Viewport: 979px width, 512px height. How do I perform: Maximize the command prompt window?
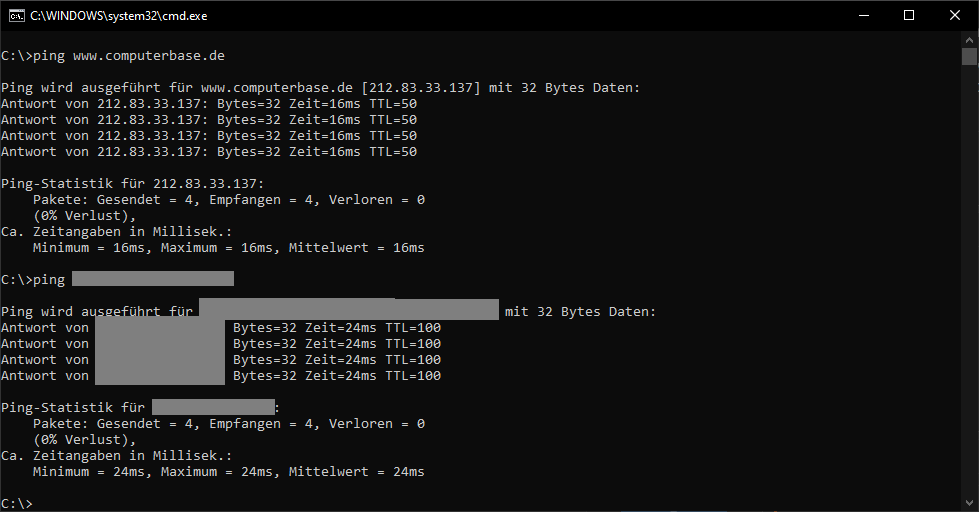pyautogui.click(x=909, y=16)
